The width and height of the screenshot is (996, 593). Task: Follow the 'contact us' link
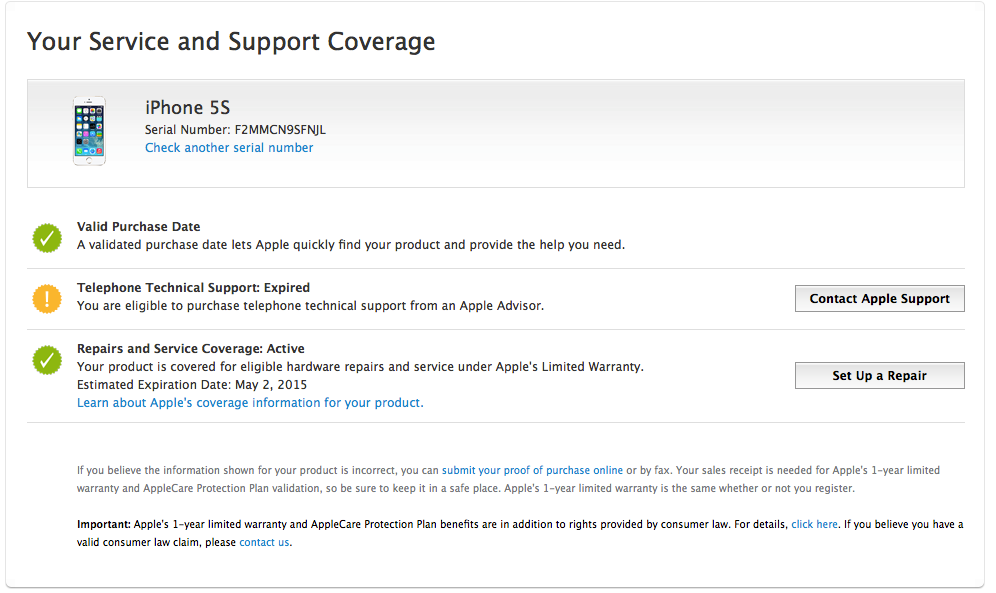[x=264, y=542]
